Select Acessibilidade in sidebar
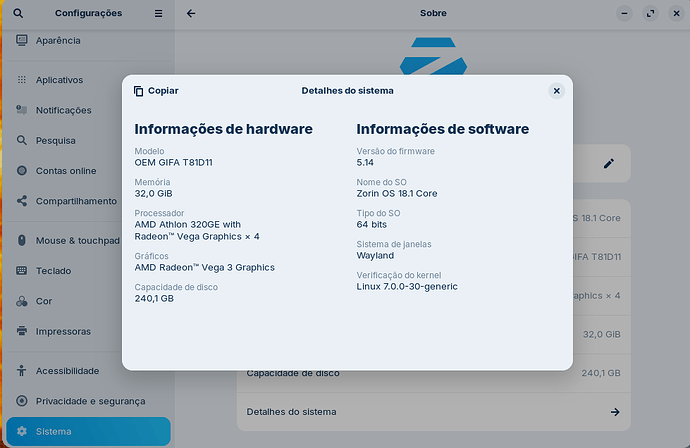The width and height of the screenshot is (690, 448). (88, 371)
